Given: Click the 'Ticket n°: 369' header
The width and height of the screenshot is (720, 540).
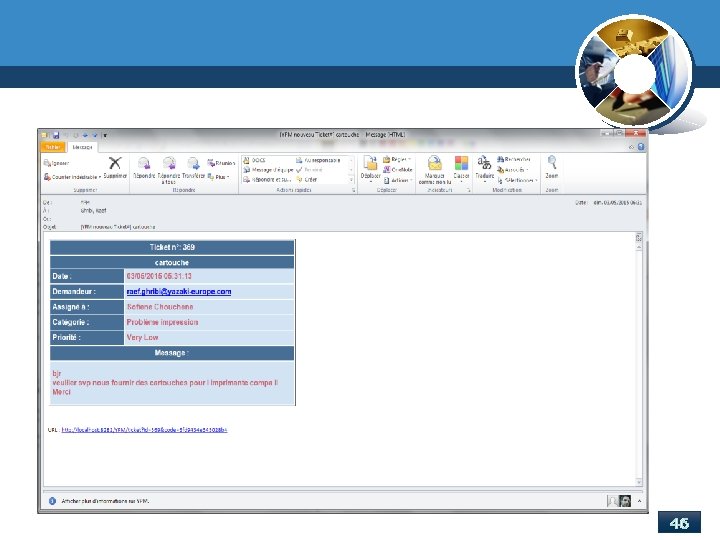Looking at the screenshot, I should pos(172,247).
